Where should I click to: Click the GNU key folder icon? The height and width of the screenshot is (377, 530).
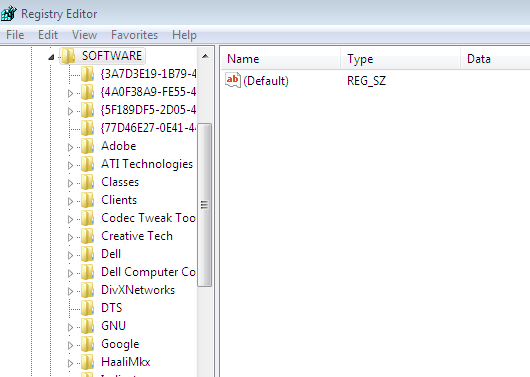point(88,326)
